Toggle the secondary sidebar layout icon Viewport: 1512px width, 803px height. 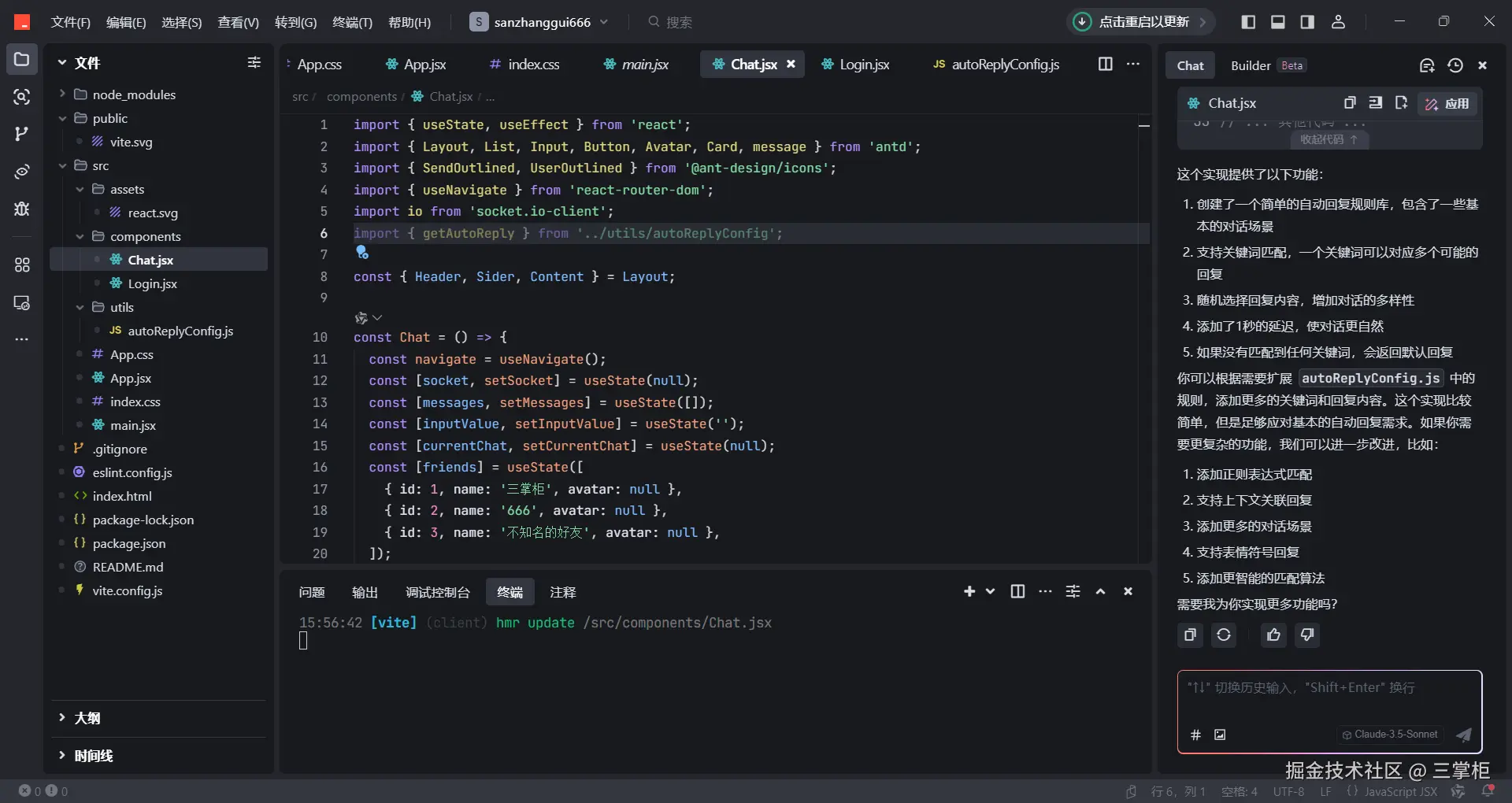click(1307, 22)
